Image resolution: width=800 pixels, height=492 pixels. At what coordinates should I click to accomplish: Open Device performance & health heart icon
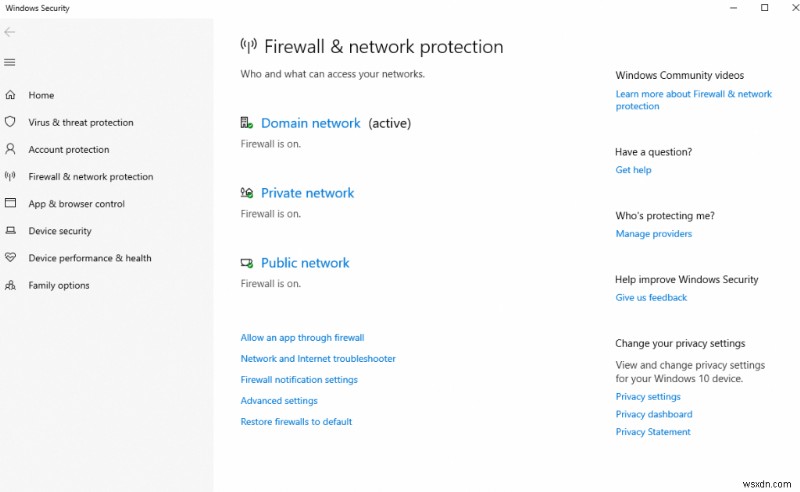tap(10, 257)
